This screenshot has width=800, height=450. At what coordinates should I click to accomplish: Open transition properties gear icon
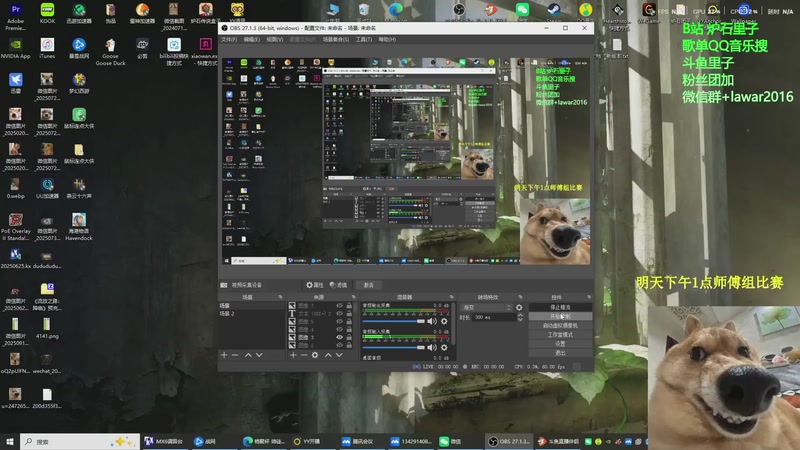coord(519,308)
